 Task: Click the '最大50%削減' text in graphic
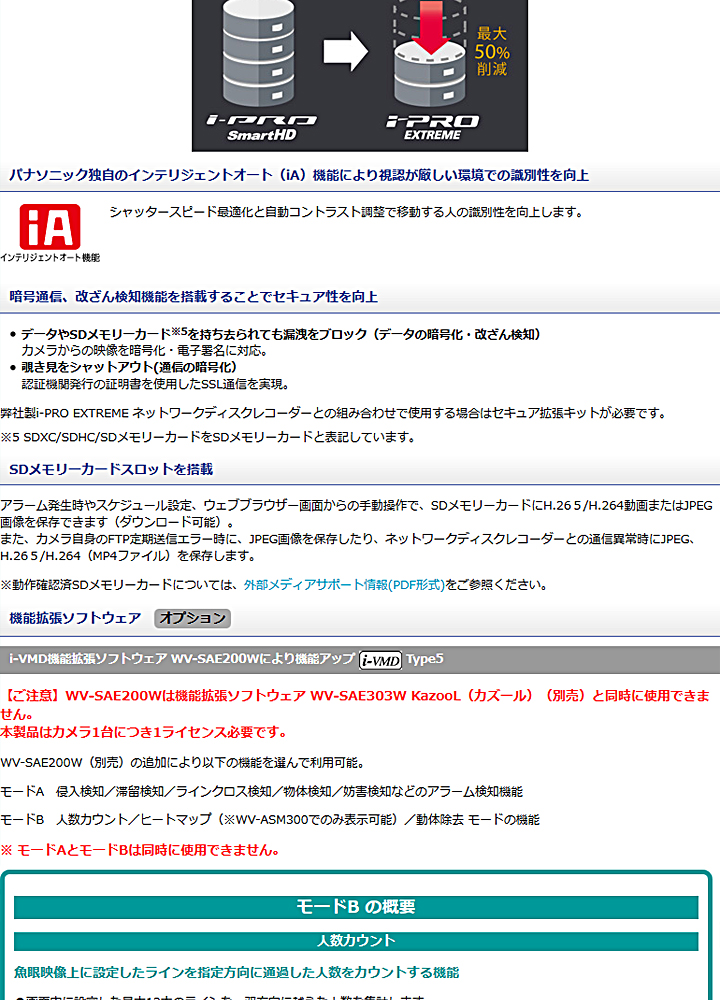coord(492,52)
